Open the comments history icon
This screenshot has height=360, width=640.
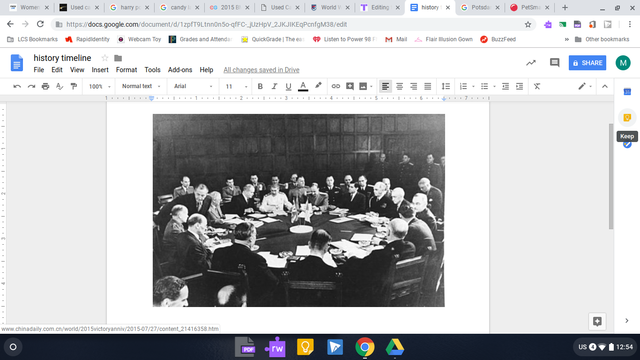[554, 63]
